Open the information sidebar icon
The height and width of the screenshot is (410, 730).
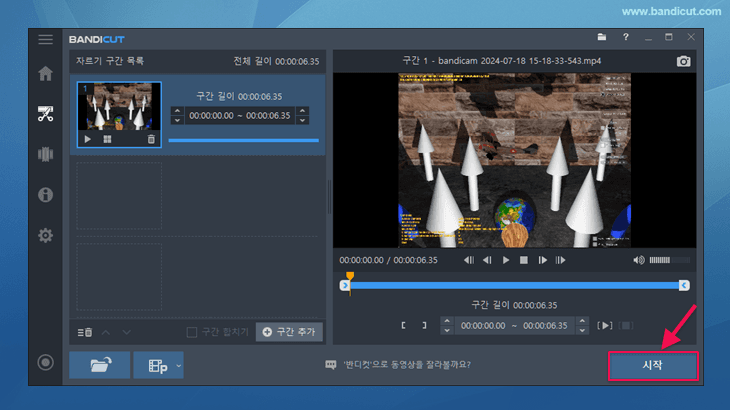click(45, 195)
